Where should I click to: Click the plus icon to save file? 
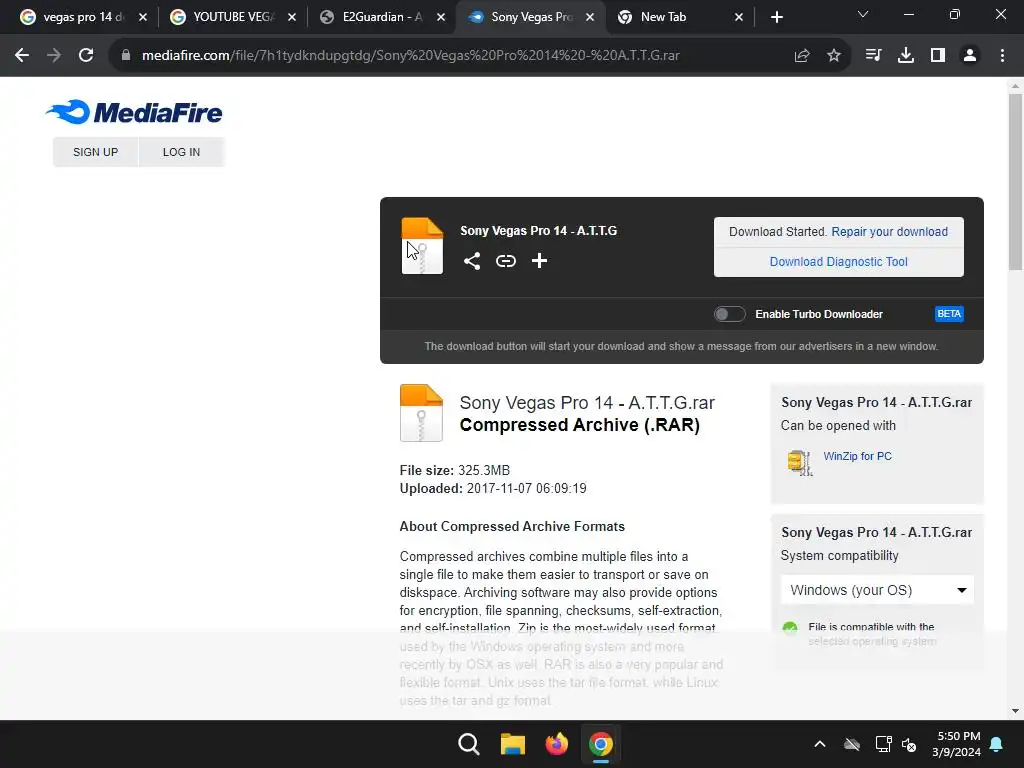[539, 261]
